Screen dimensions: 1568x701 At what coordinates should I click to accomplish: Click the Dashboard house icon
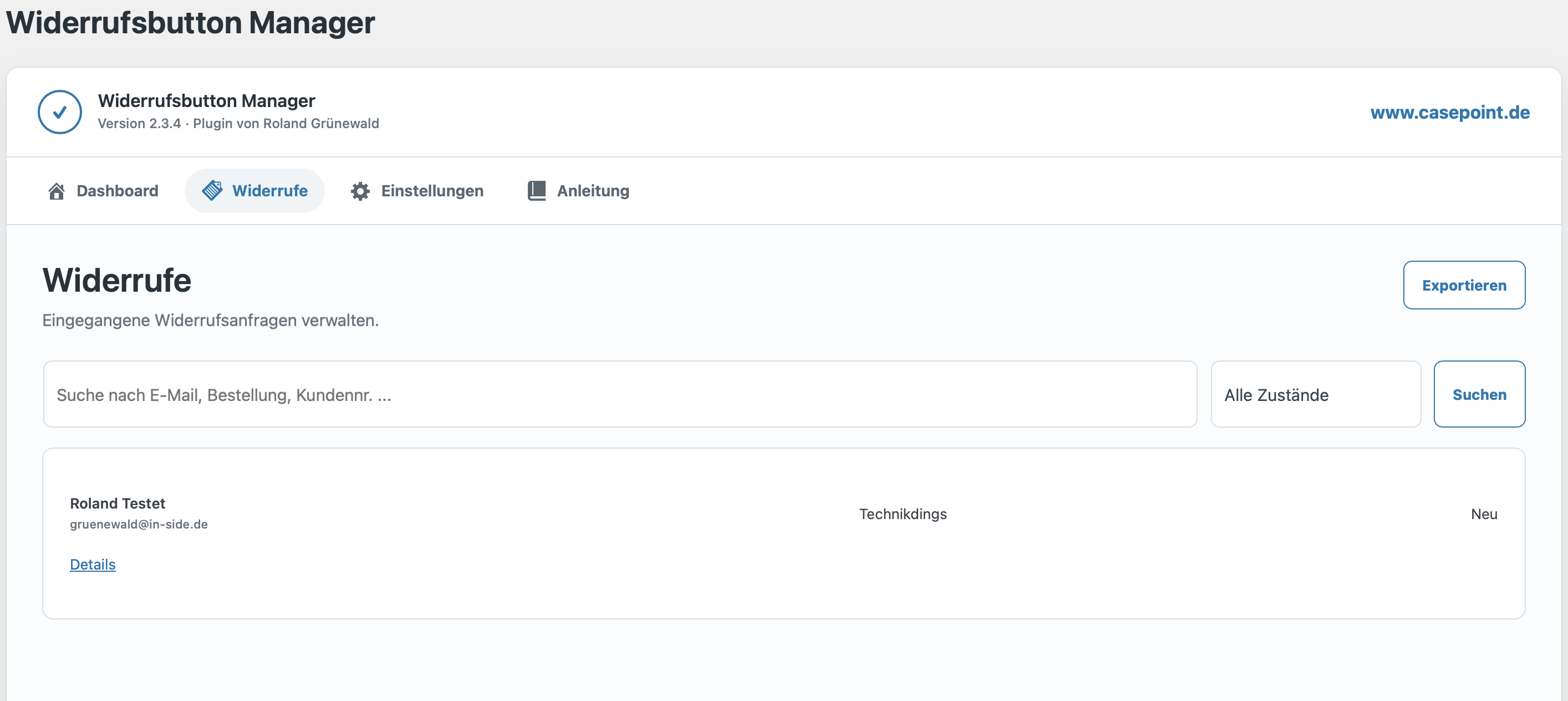(57, 191)
